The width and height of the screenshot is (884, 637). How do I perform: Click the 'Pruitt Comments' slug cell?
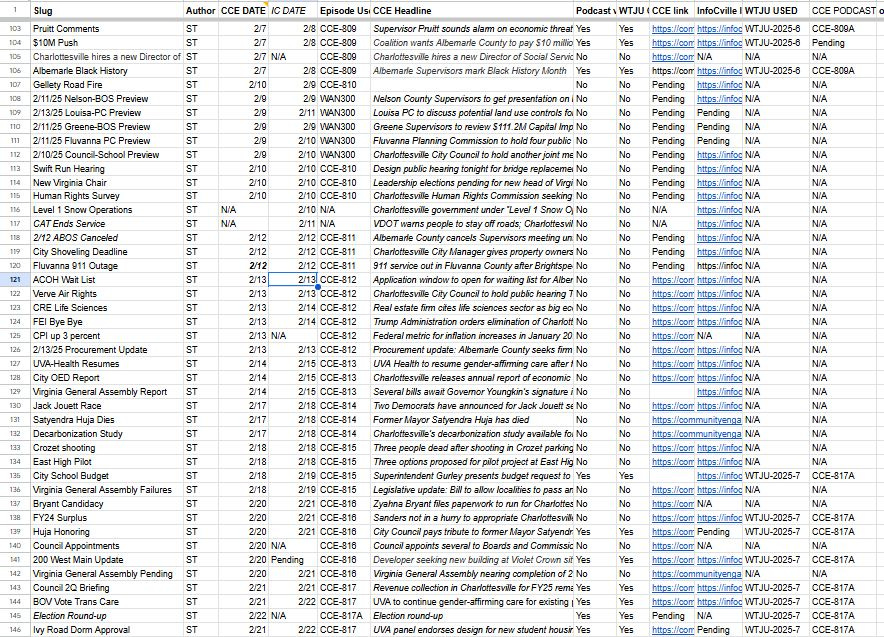coord(107,29)
